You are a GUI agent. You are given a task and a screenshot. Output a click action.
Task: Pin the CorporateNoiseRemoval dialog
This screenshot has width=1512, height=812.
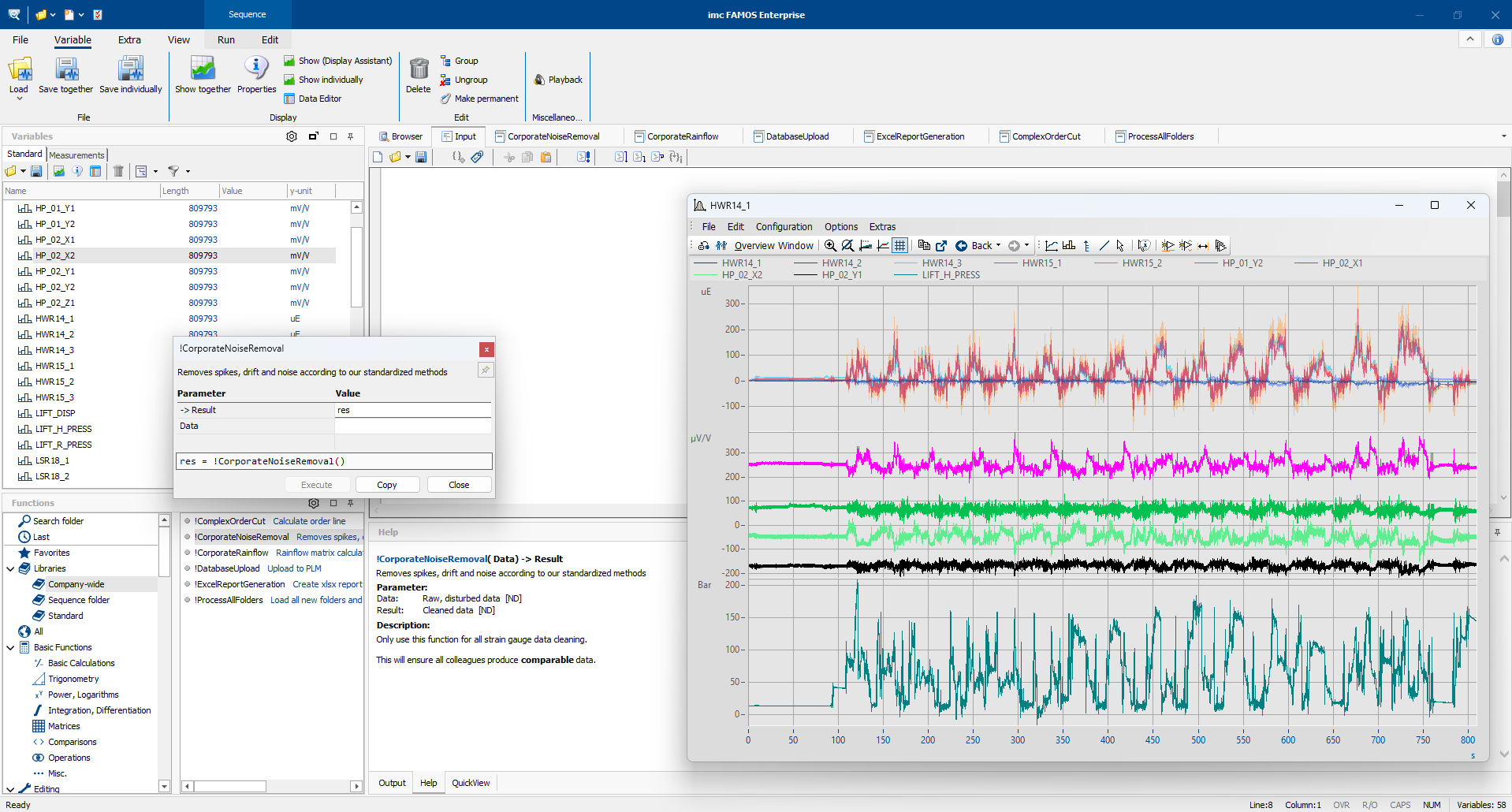[486, 370]
